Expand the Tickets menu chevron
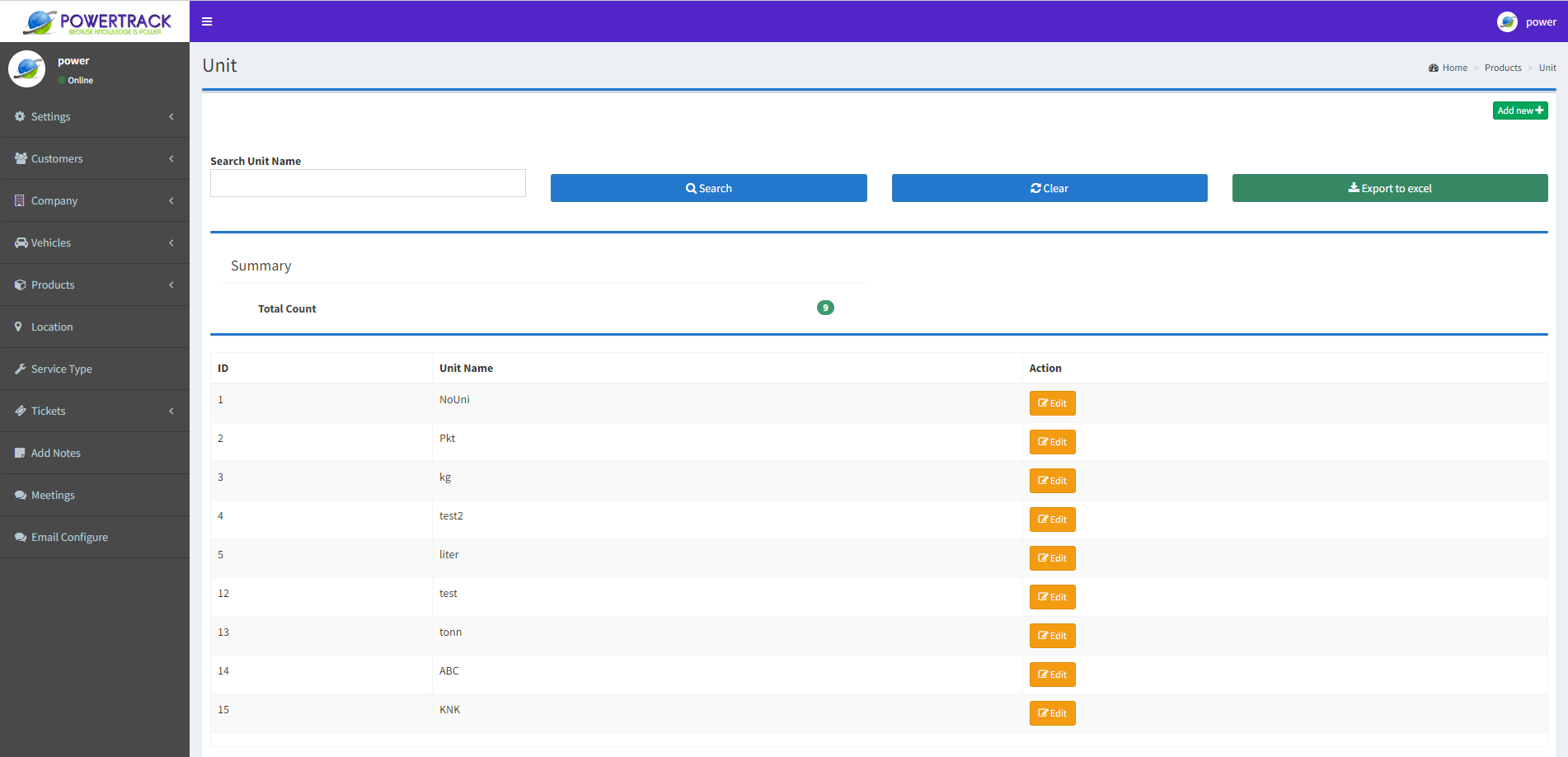The image size is (1568, 757). tap(171, 411)
